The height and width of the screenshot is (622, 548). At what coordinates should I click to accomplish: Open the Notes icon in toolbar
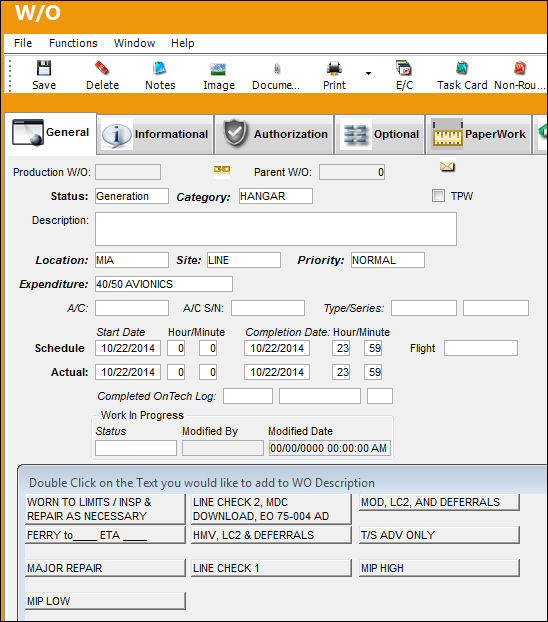[x=160, y=68]
